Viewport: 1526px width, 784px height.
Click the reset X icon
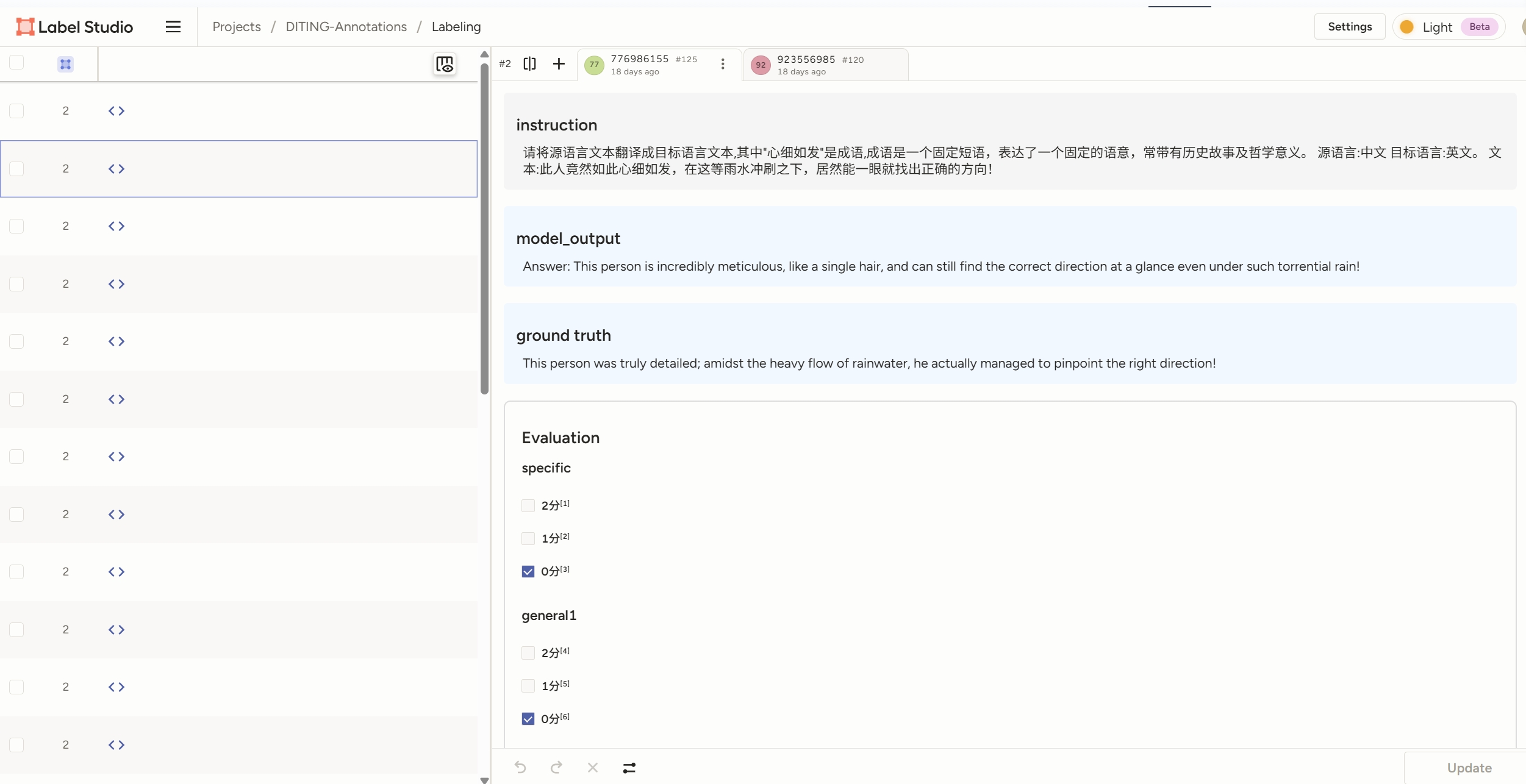pos(593,768)
